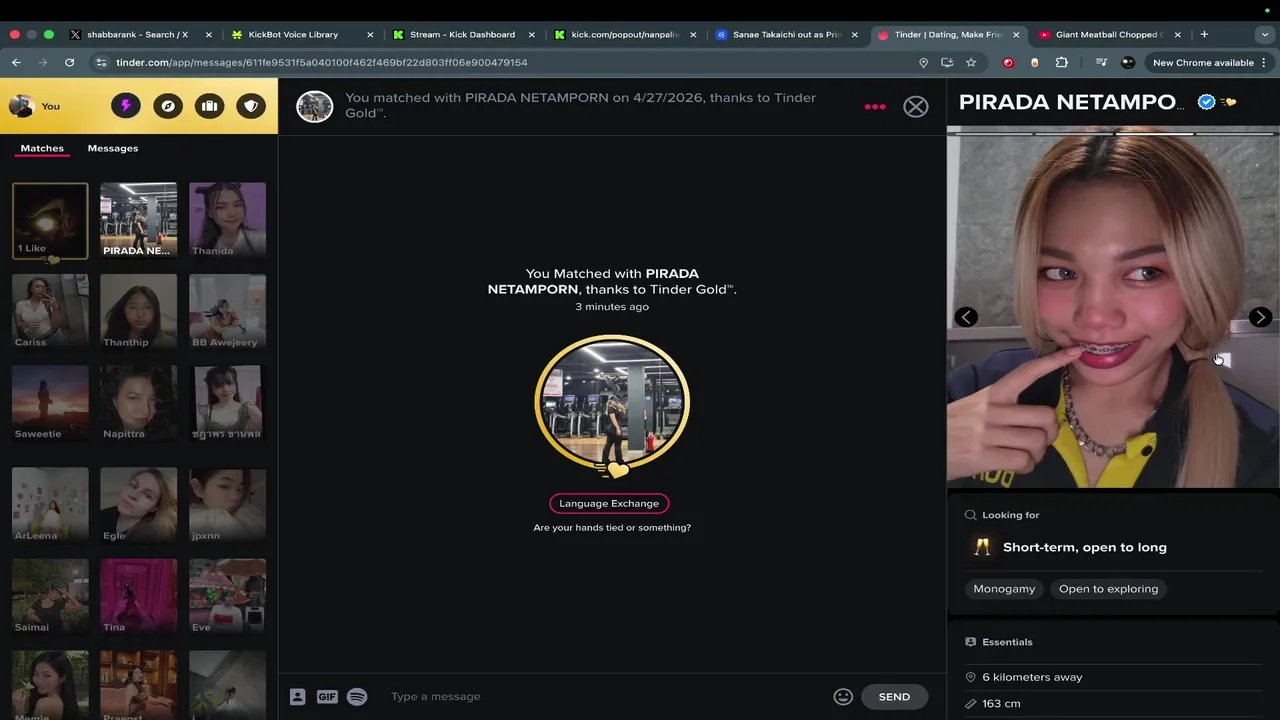
Task: Open PIRADA NE... match thumbnail
Action: 138,221
